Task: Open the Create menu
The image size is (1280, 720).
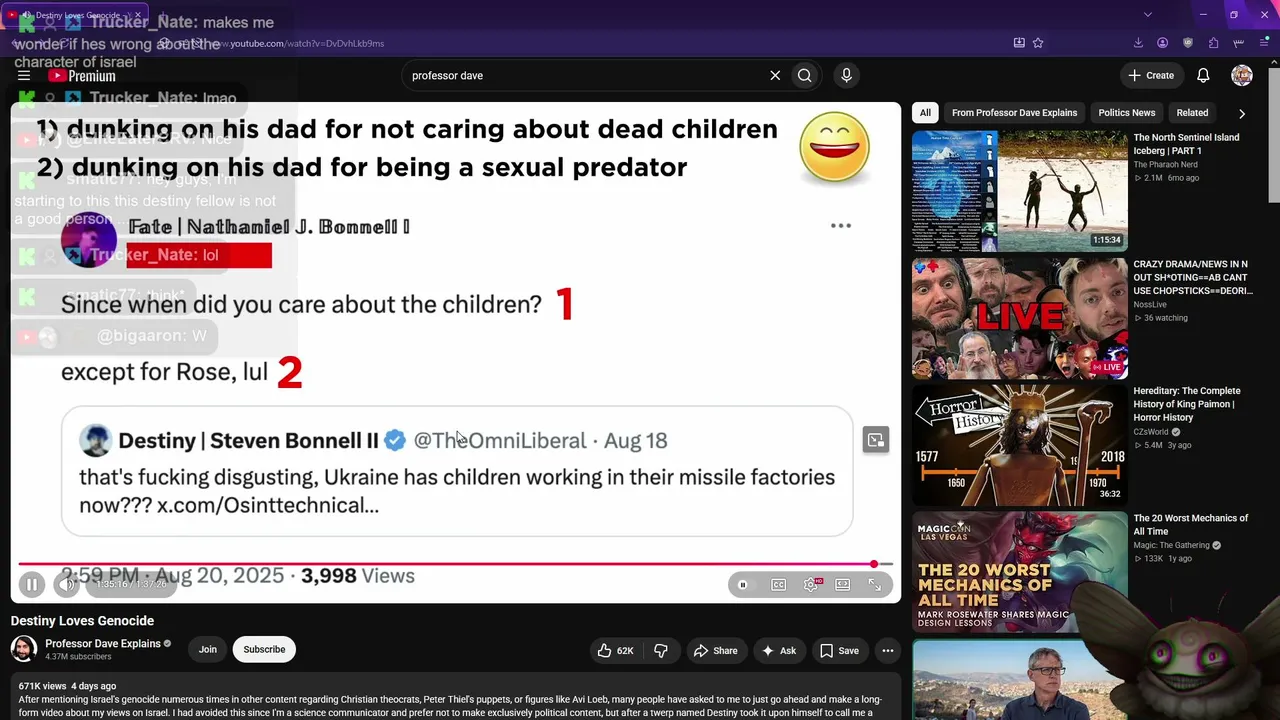Action: 1151,75
